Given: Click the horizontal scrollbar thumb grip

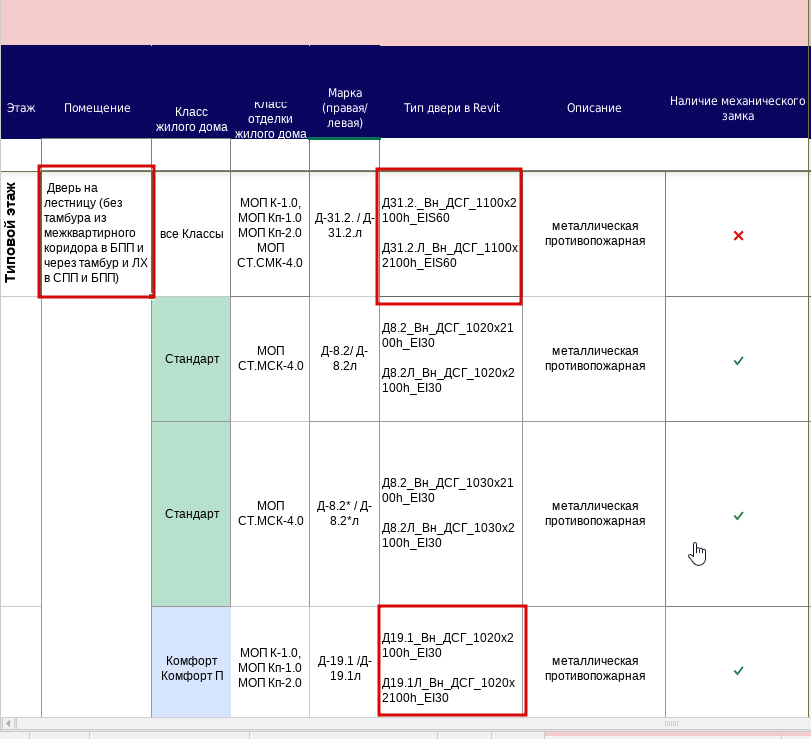Looking at the screenshot, I should [671, 723].
